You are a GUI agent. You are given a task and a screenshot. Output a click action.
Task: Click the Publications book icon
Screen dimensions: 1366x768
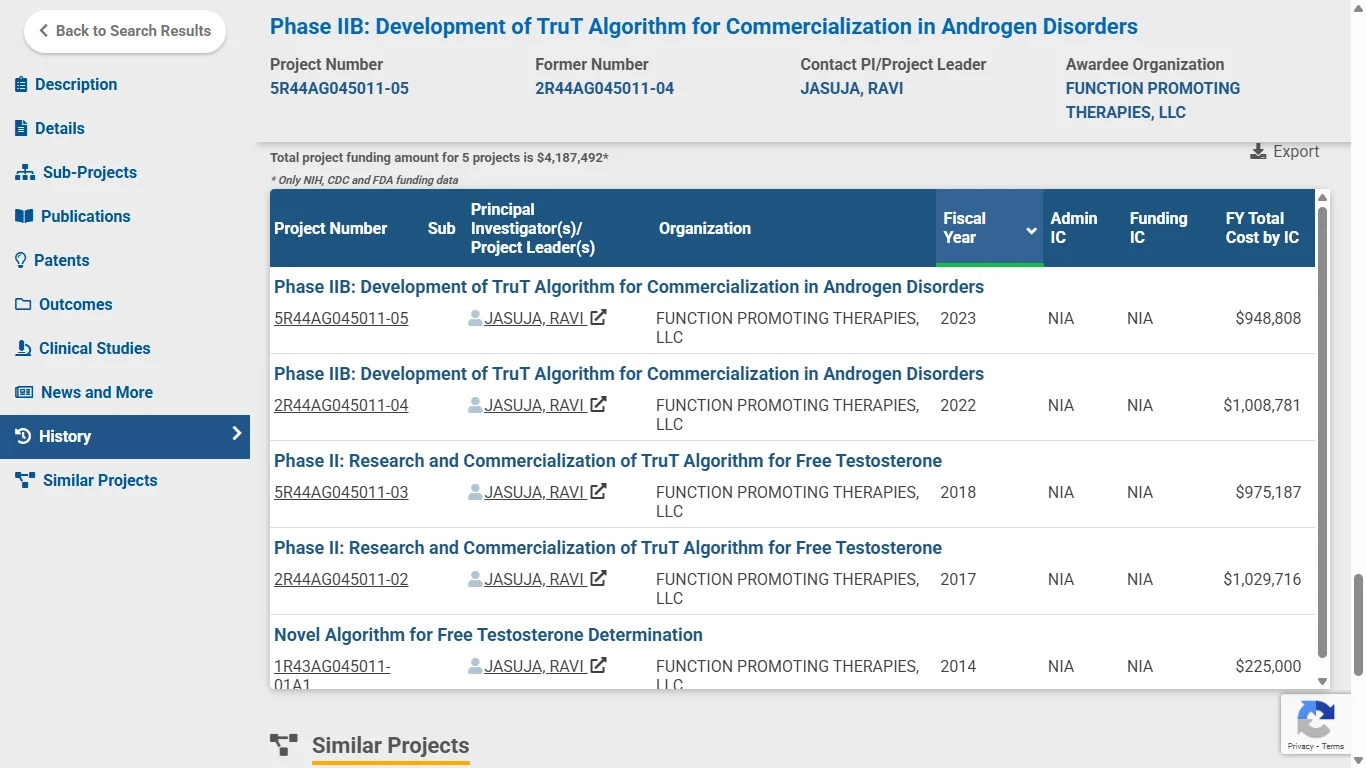pyautogui.click(x=24, y=217)
